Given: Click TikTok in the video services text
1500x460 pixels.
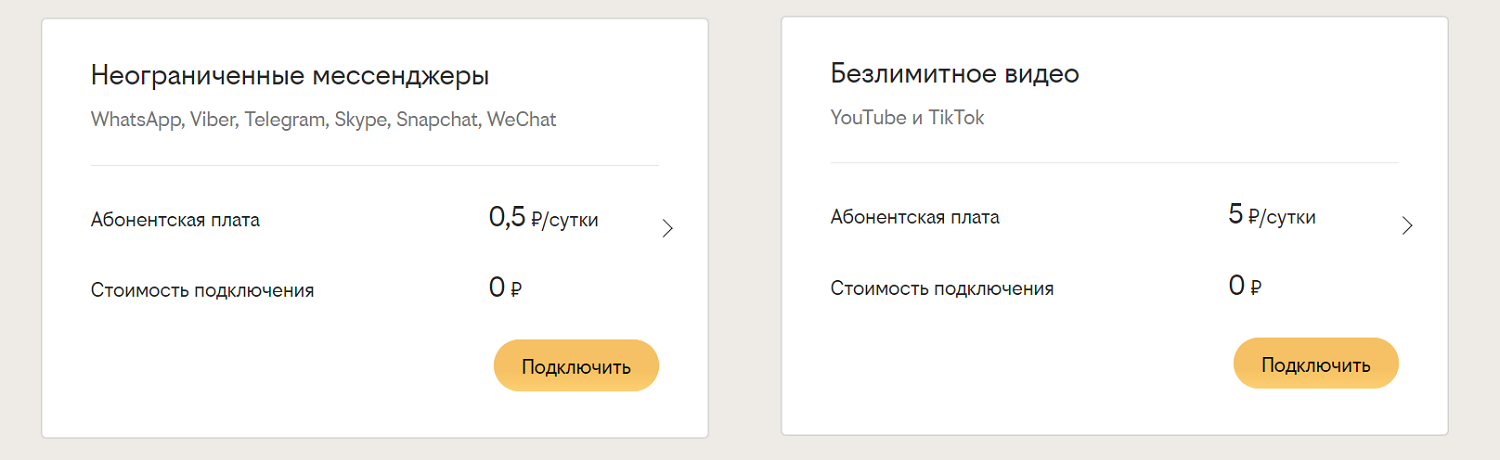Looking at the screenshot, I should tap(957, 118).
